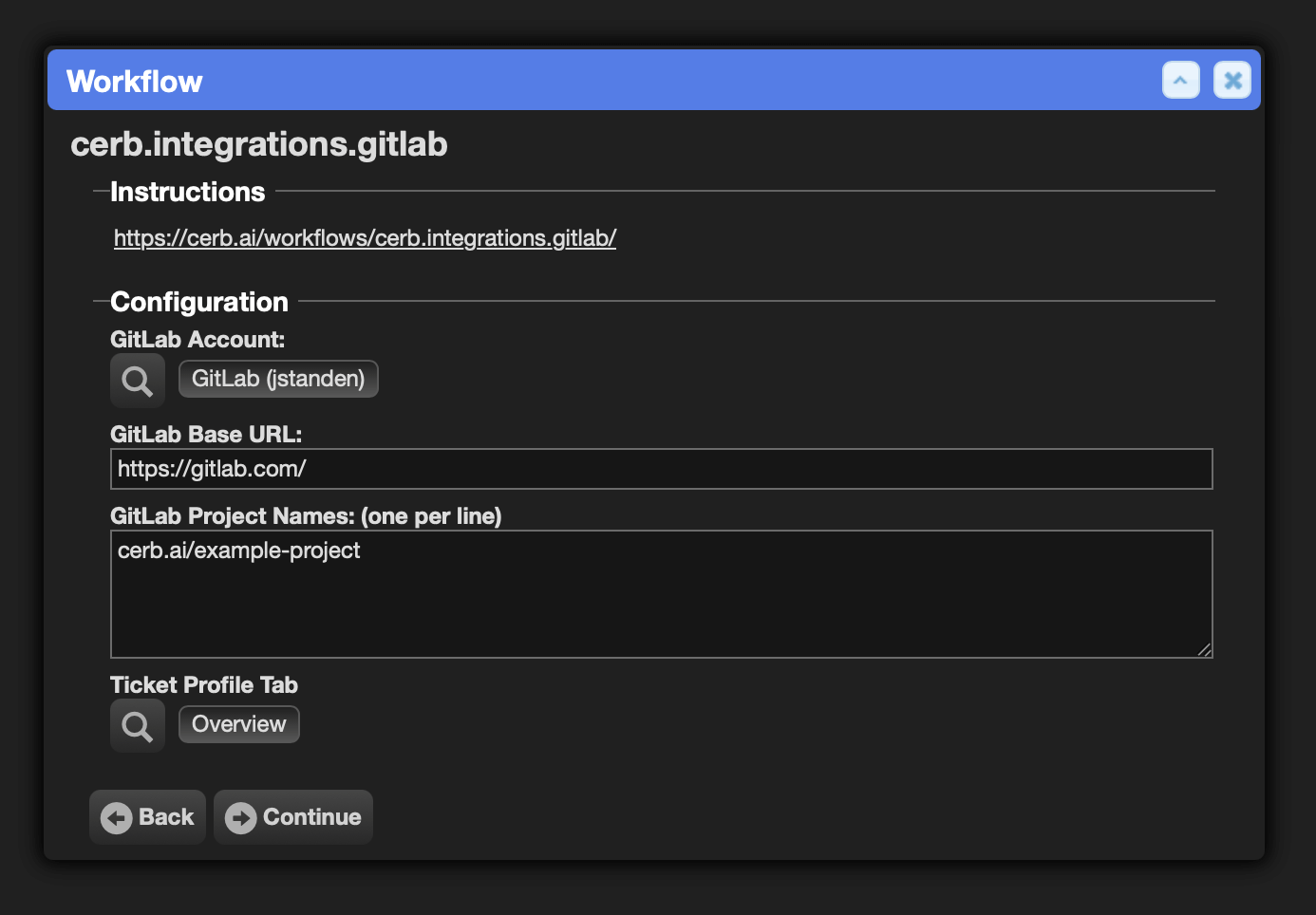Continue to the next workflow step
1316x915 pixels.
(293, 817)
